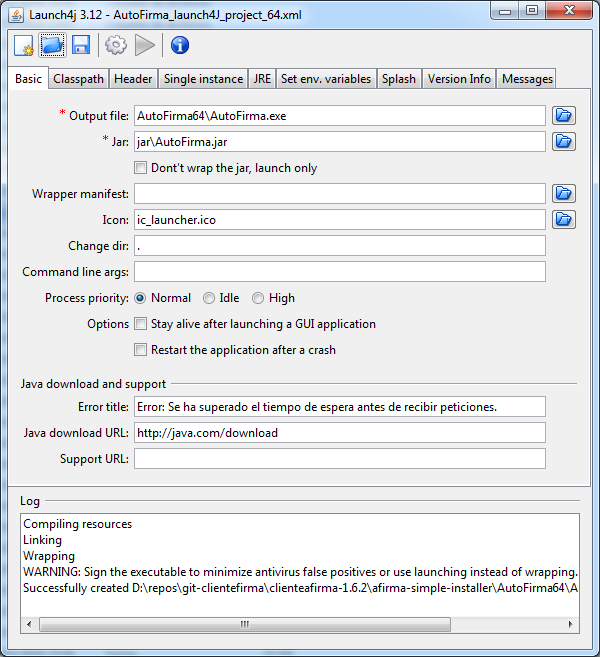Browse for the Wrapper manifest

click(564, 193)
